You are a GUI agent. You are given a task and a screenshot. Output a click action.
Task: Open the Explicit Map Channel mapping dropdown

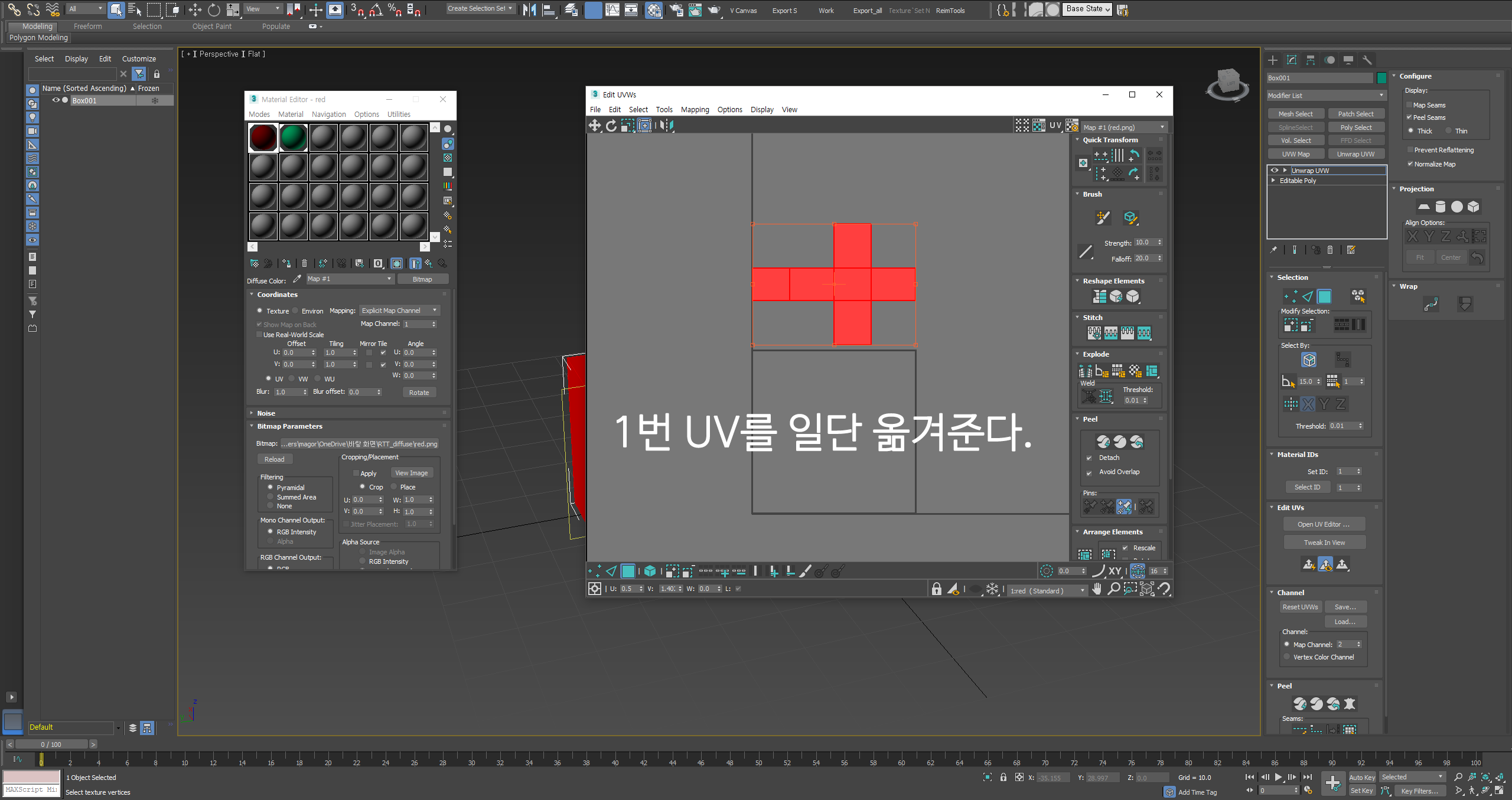click(x=399, y=311)
